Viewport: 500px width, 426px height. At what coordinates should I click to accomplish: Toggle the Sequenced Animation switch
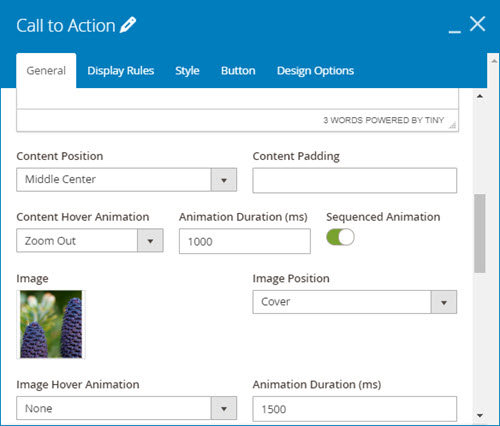340,237
